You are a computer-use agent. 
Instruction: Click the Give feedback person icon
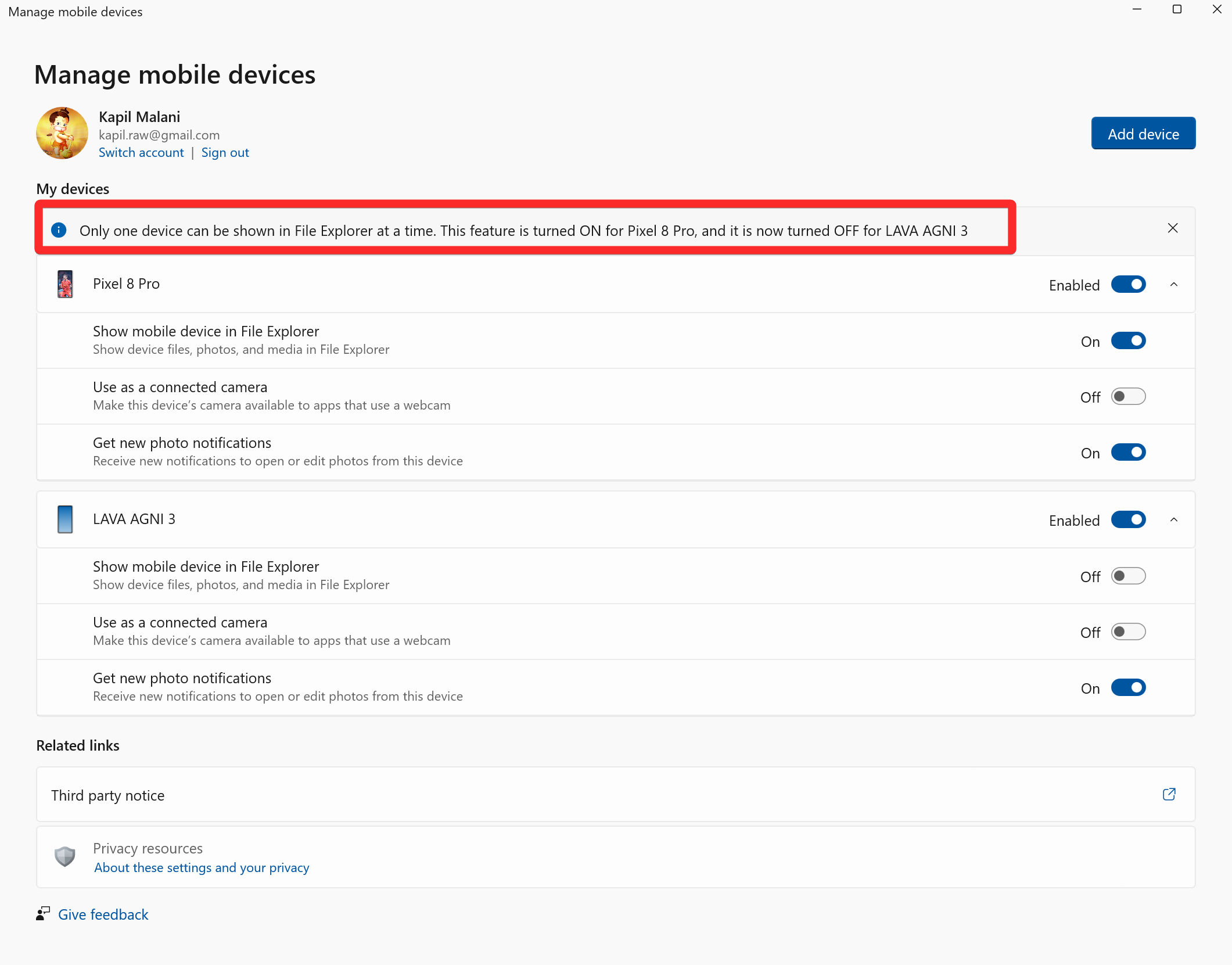click(x=42, y=914)
